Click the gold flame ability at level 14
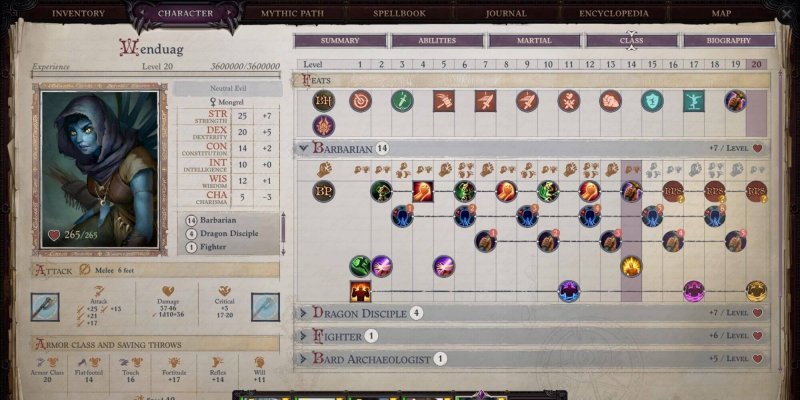Image resolution: width=800 pixels, height=400 pixels. point(631,266)
